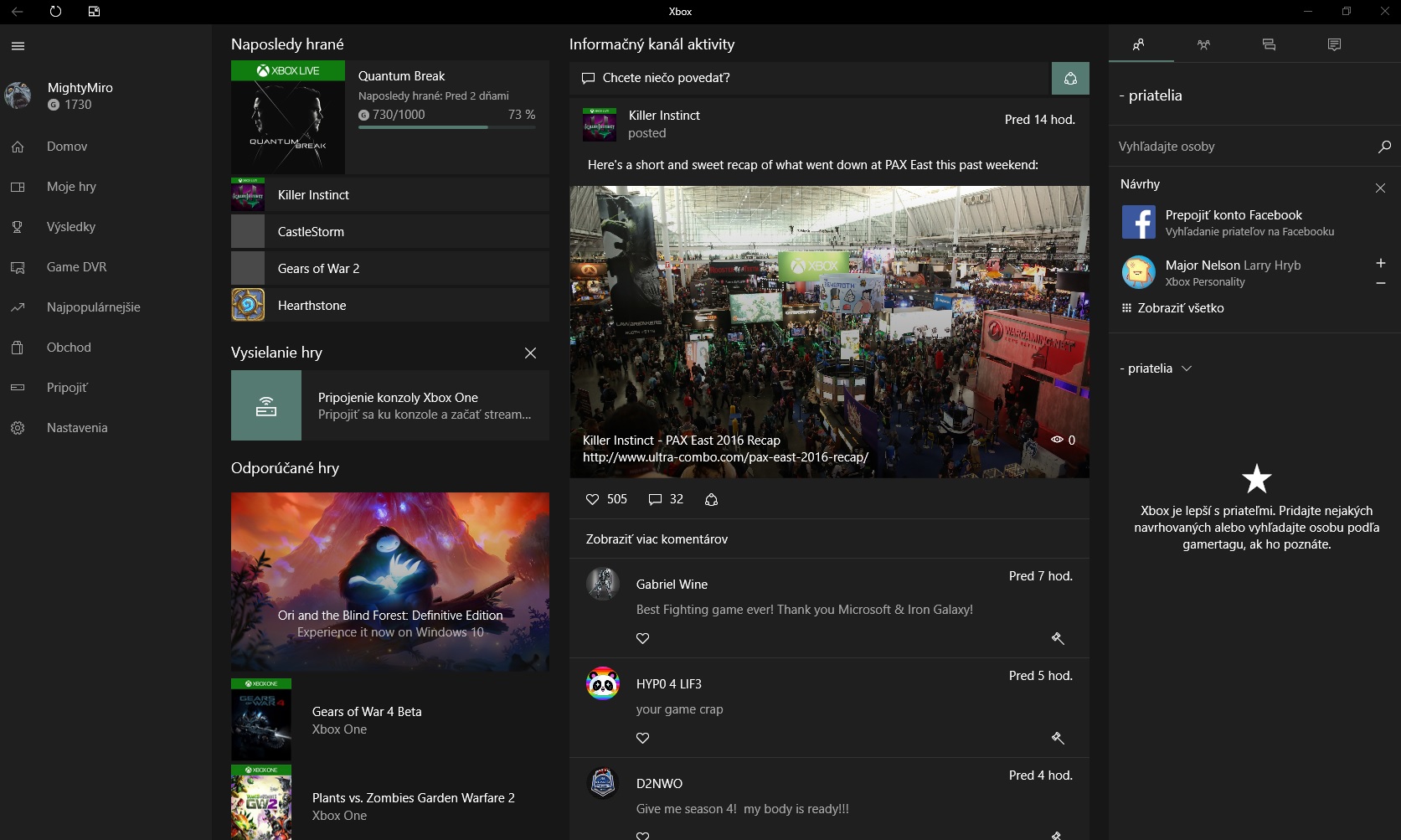Remove Major Nelson suggestion
The image size is (1401, 840).
[1381, 283]
